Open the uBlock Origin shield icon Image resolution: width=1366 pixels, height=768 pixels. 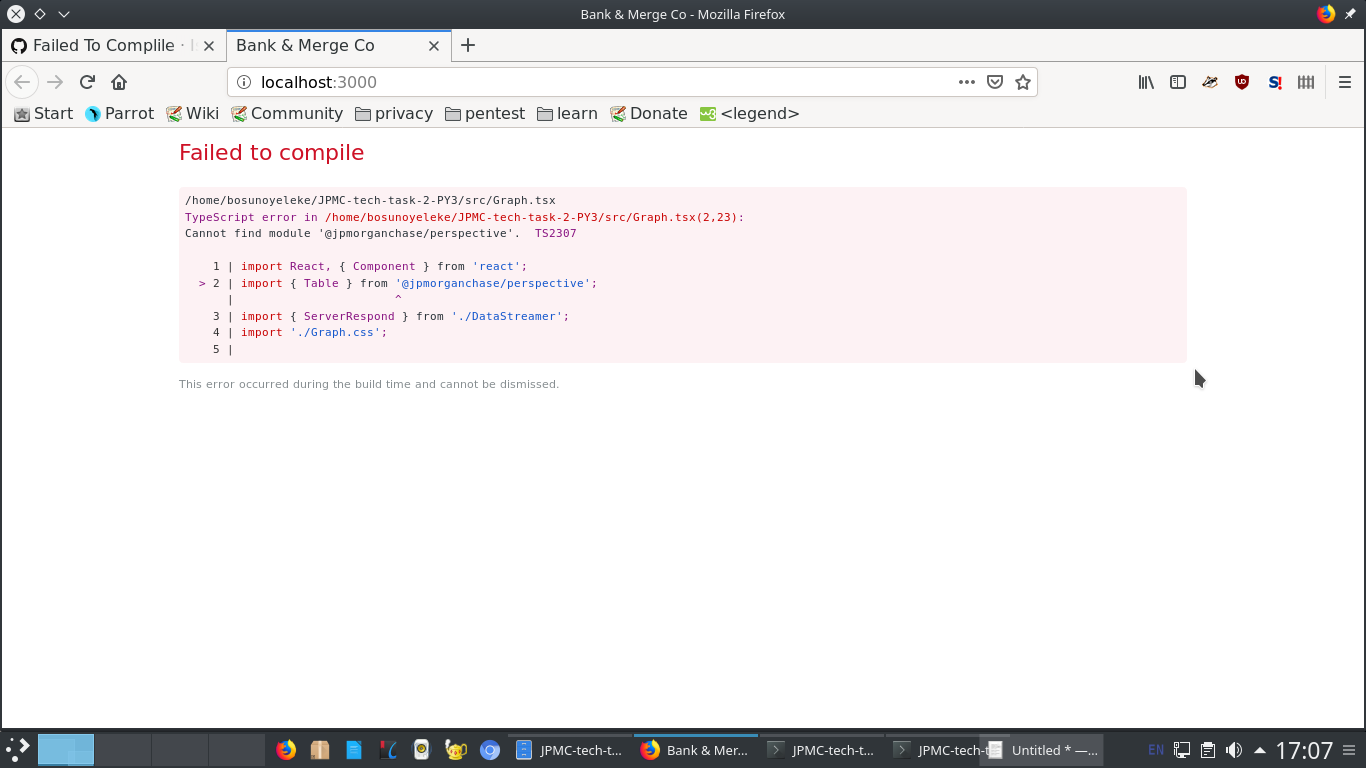pos(1242,82)
